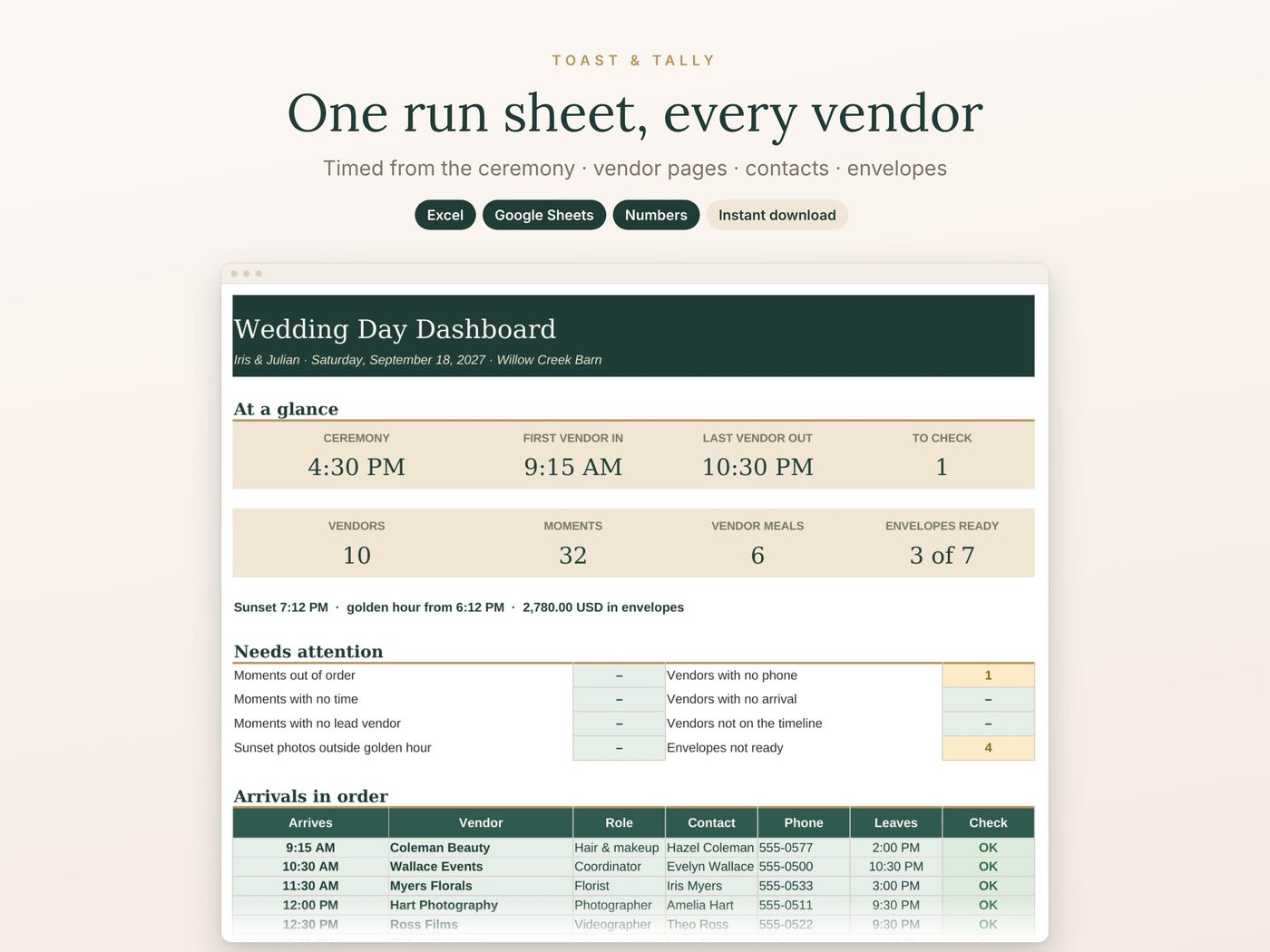Click the Vendor column header
Screen dimensions: 1270x952
[481, 822]
